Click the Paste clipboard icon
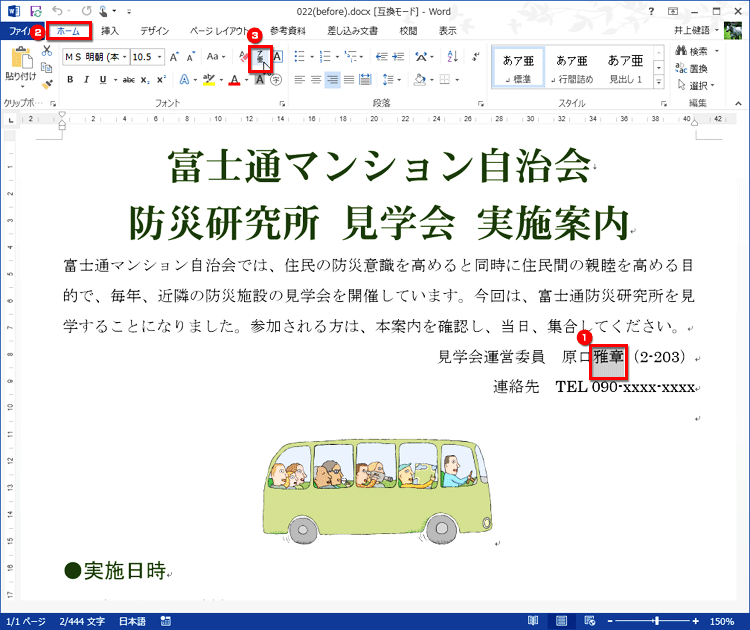 click(x=21, y=58)
